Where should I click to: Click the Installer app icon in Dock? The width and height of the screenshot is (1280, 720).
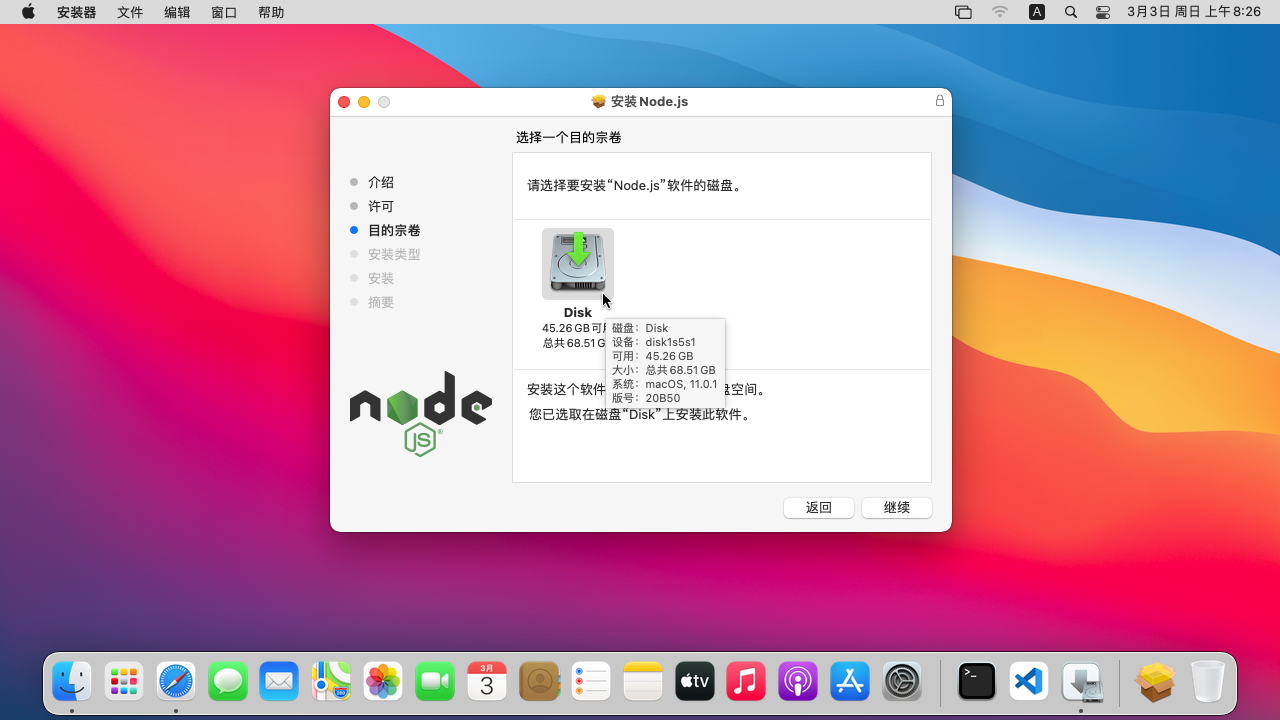coord(1081,682)
